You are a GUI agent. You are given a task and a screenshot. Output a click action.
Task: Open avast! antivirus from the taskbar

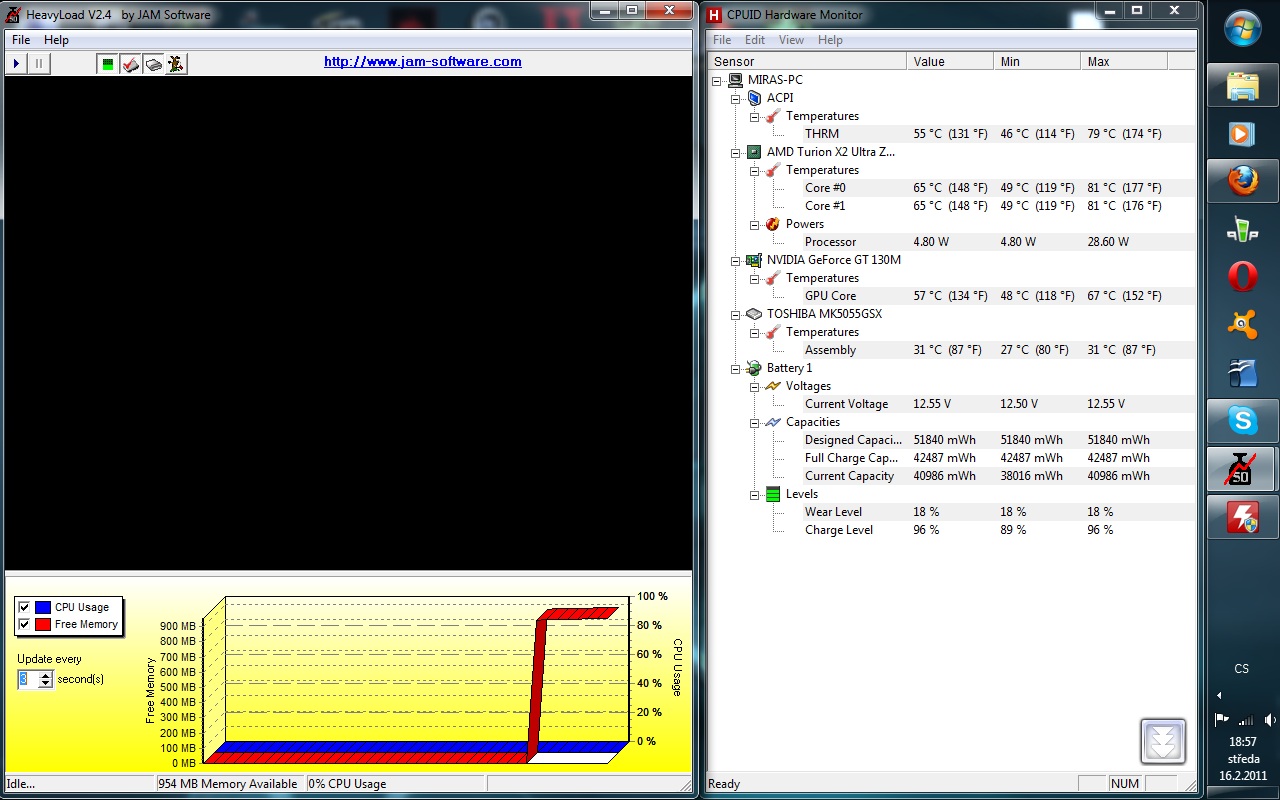(x=1242, y=324)
